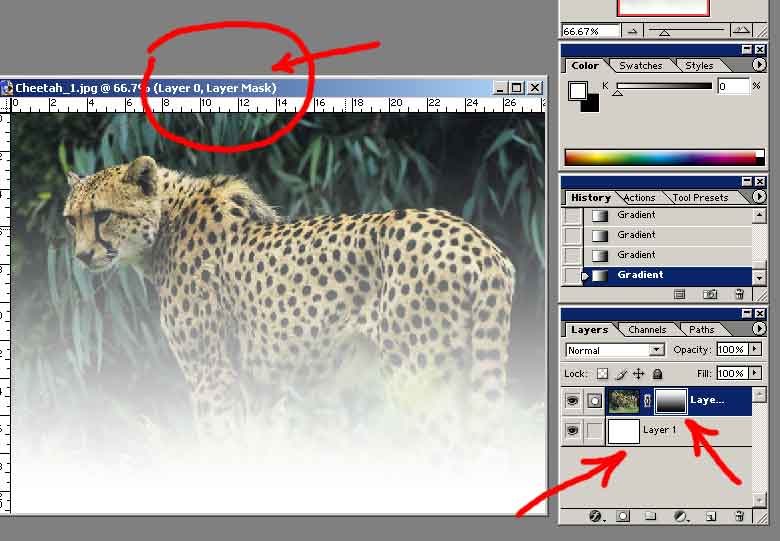Click the K grayscale slider bar
This screenshot has width=780, height=541.
pyautogui.click(x=664, y=86)
